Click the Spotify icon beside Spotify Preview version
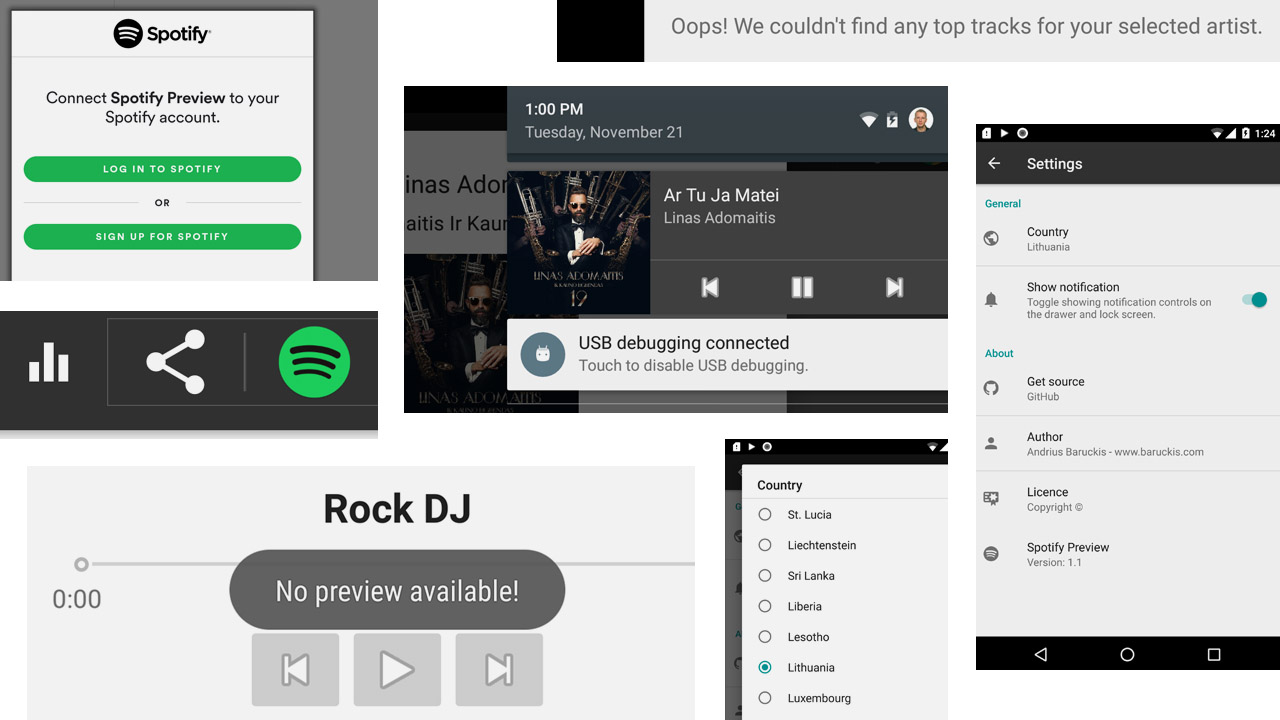This screenshot has height=720, width=1280. [991, 553]
